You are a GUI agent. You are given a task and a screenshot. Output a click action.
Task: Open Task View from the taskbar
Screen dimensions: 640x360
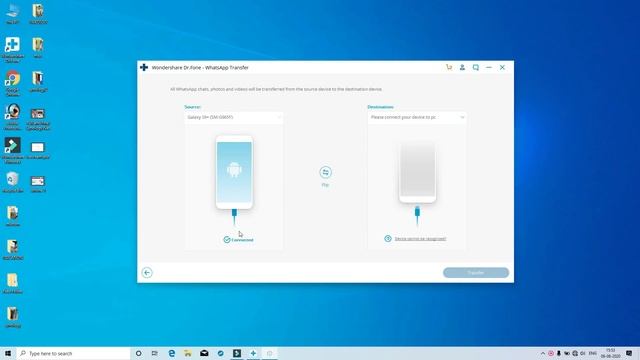coord(155,353)
